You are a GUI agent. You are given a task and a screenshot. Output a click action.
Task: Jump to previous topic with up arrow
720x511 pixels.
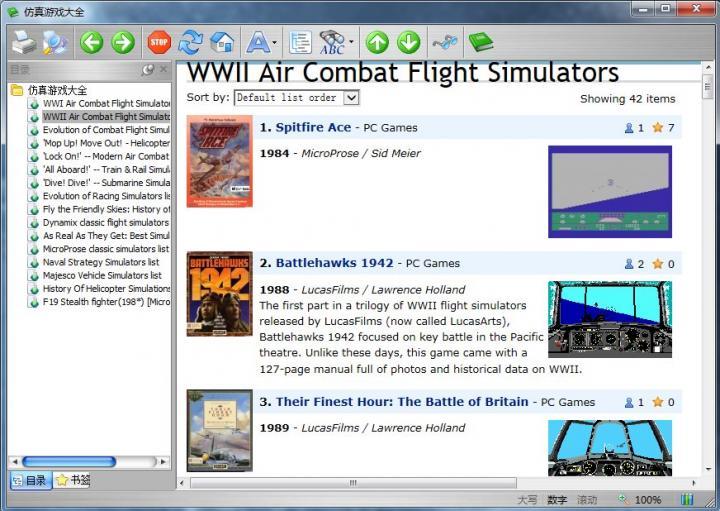[x=376, y=42]
